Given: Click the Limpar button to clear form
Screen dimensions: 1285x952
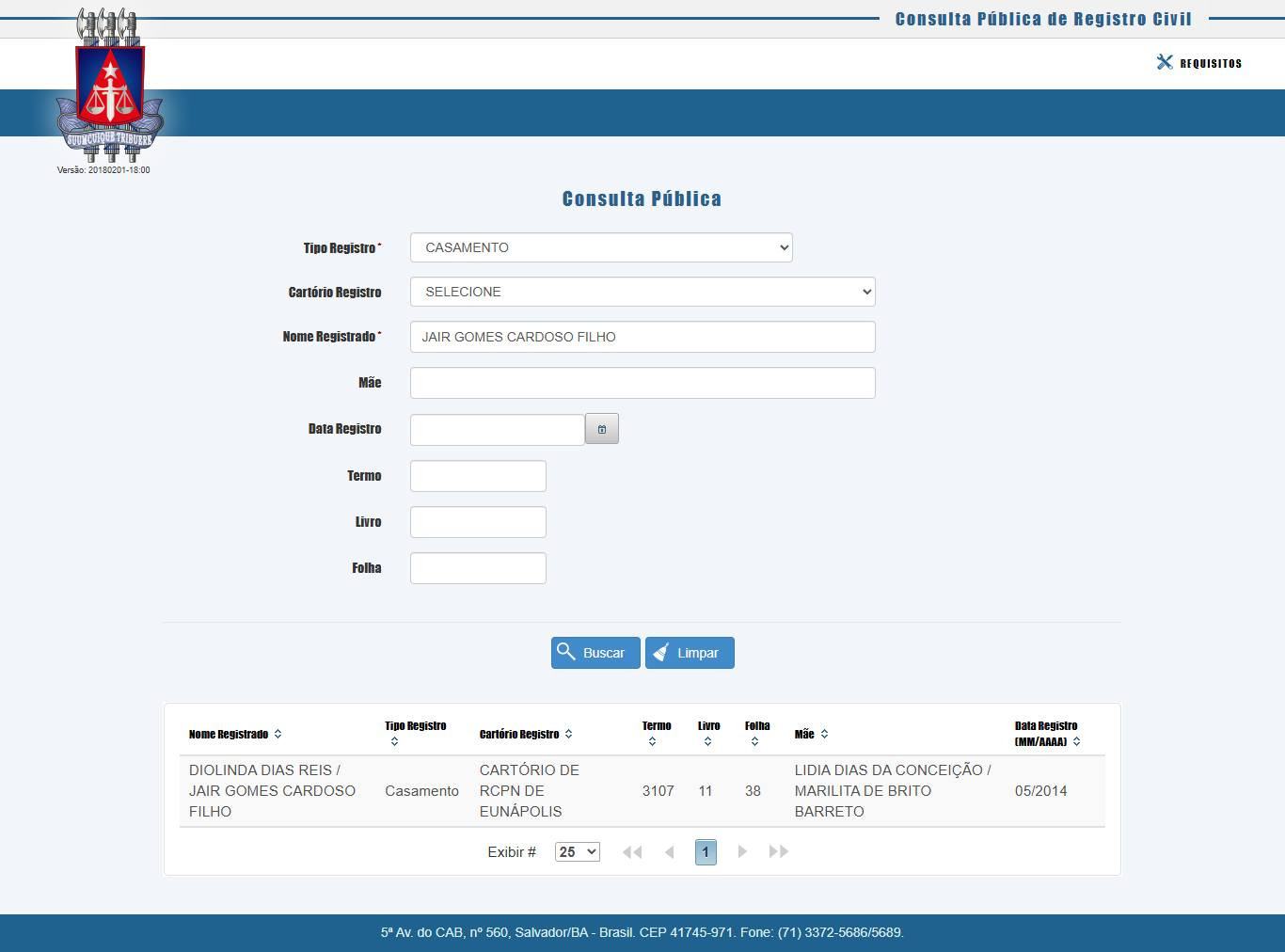Looking at the screenshot, I should (x=690, y=653).
